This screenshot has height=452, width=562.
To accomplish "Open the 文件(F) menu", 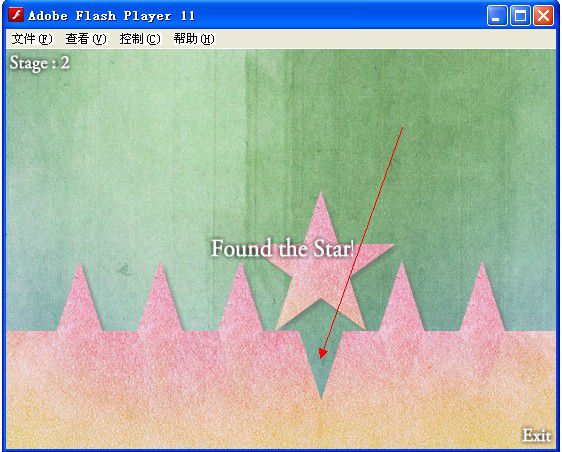I will pos(32,39).
